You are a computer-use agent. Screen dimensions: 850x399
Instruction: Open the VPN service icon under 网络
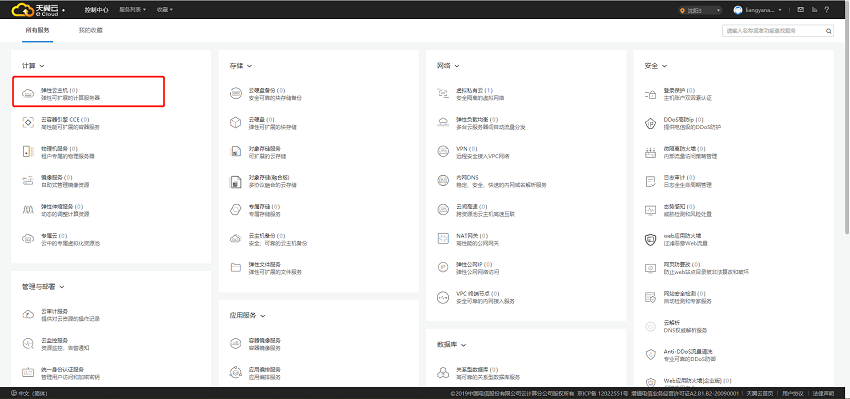(443, 152)
